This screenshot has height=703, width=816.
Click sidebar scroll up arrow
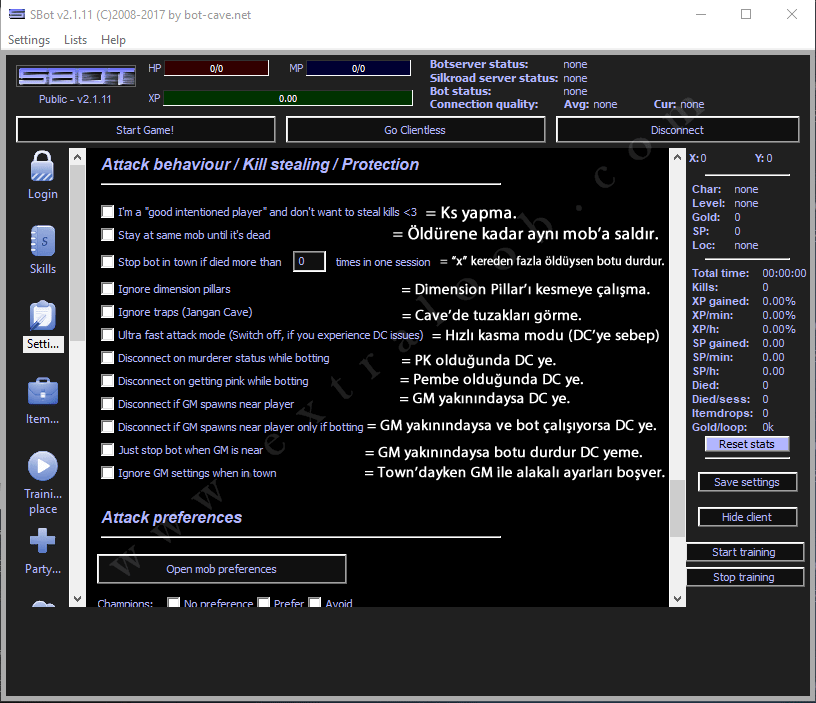pyautogui.click(x=77, y=157)
